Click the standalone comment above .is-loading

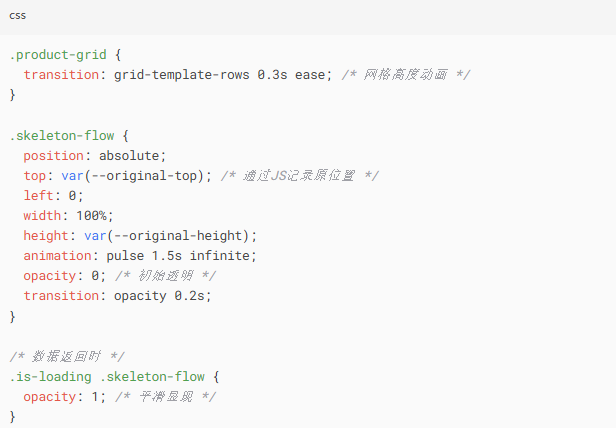(67, 356)
